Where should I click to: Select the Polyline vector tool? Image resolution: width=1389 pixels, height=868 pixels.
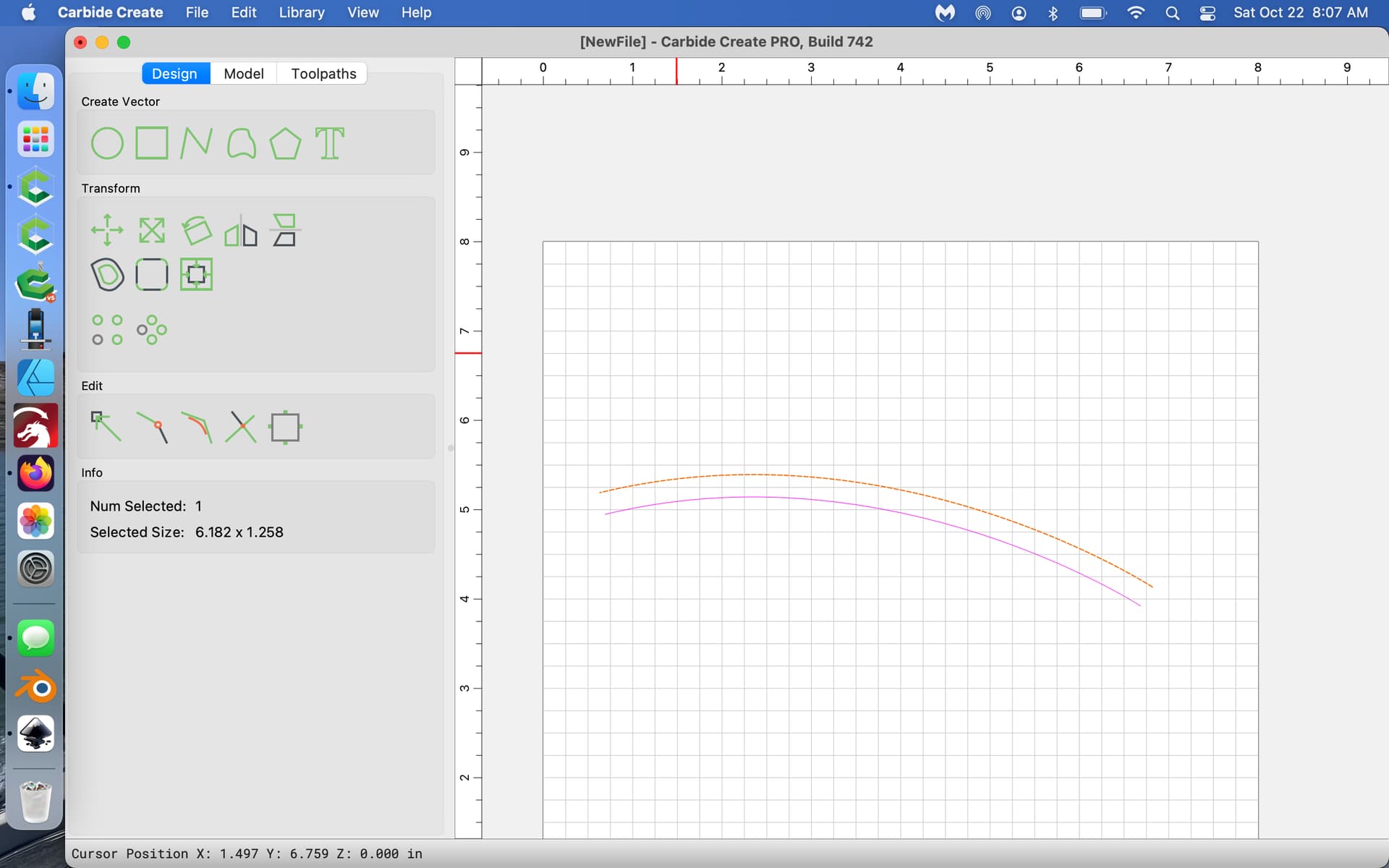point(196,143)
